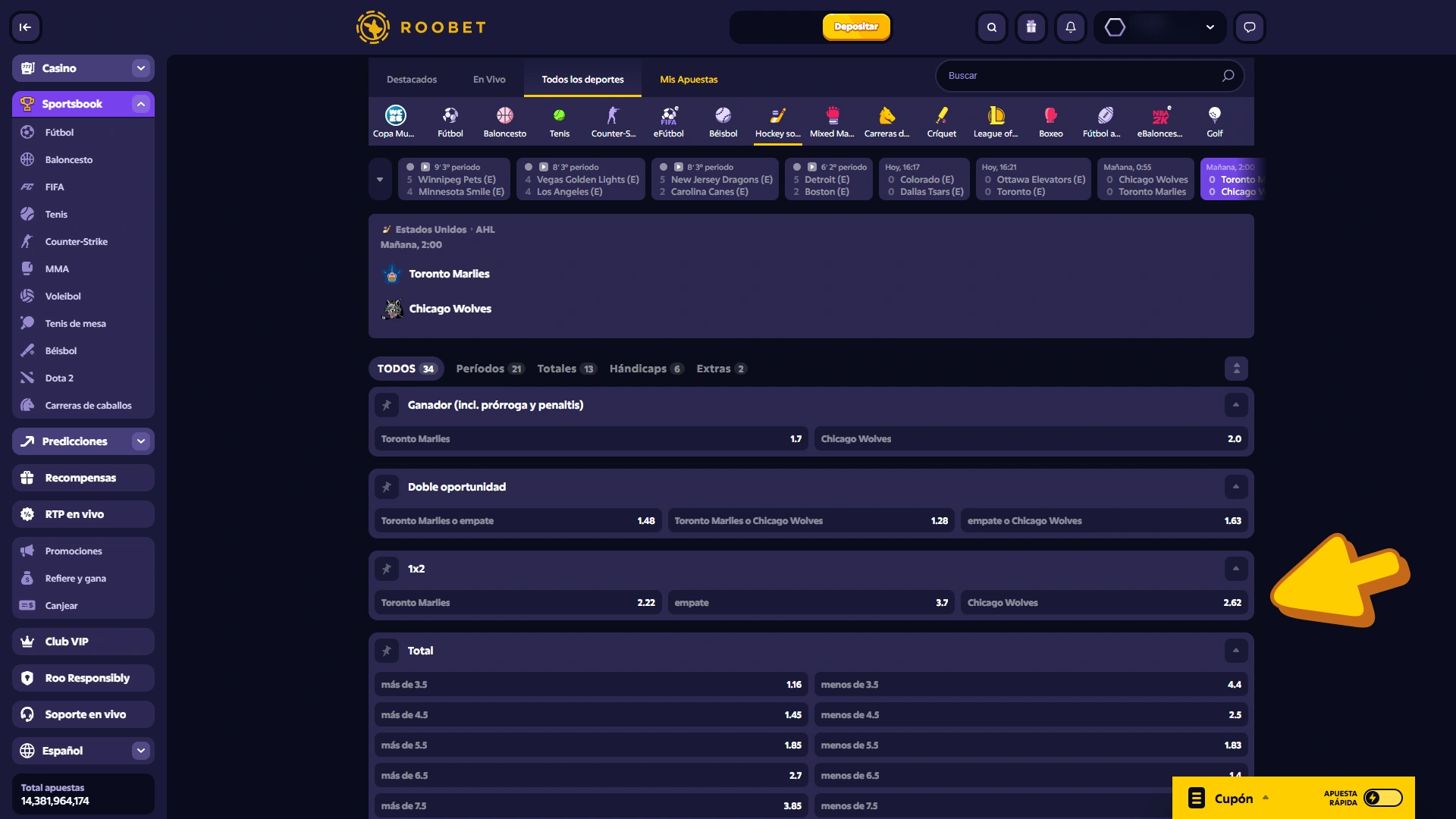1456x819 pixels.
Task: Pin the Total market
Action: (x=387, y=651)
